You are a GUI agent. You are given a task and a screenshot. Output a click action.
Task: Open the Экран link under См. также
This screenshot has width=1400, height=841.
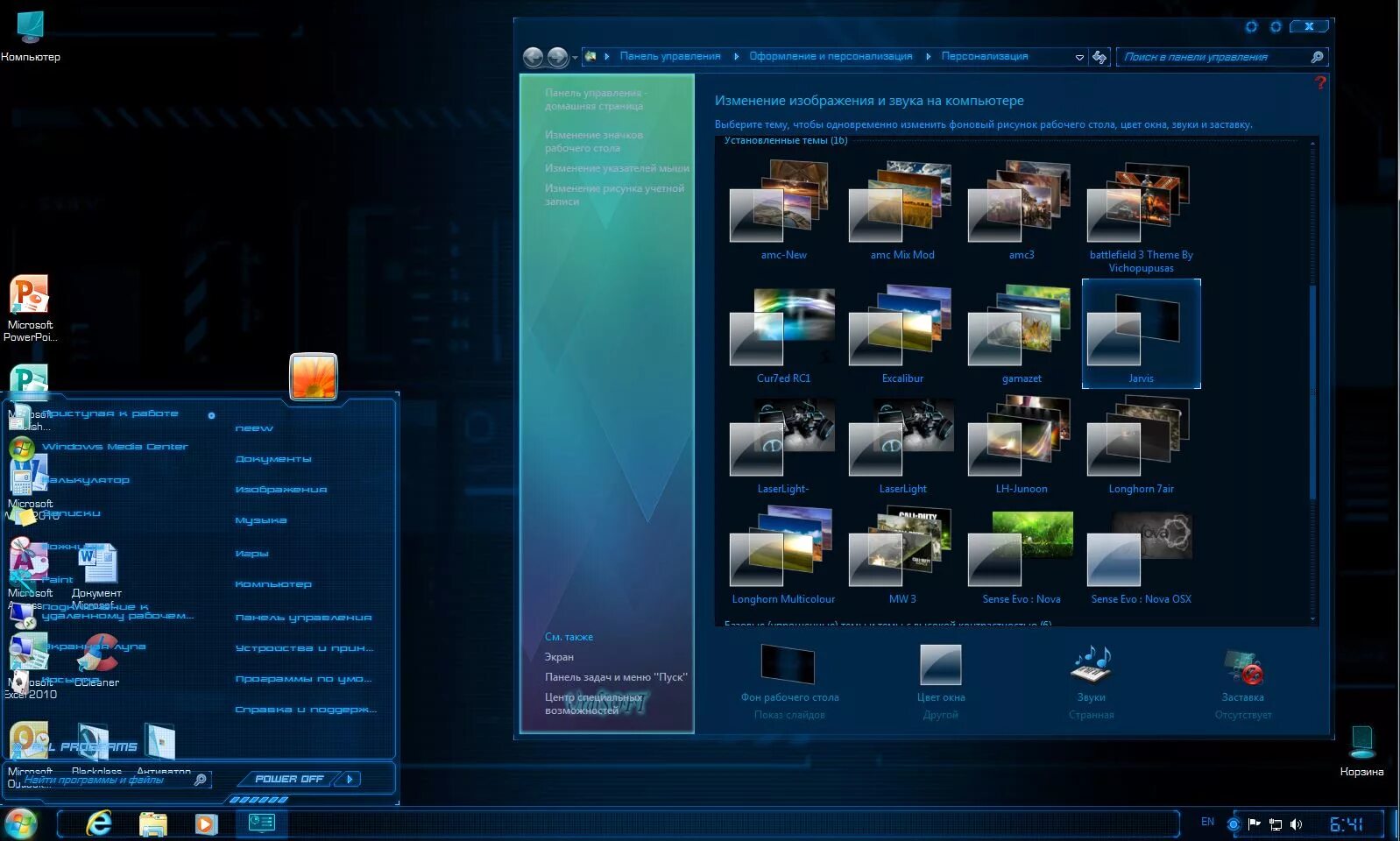559,657
